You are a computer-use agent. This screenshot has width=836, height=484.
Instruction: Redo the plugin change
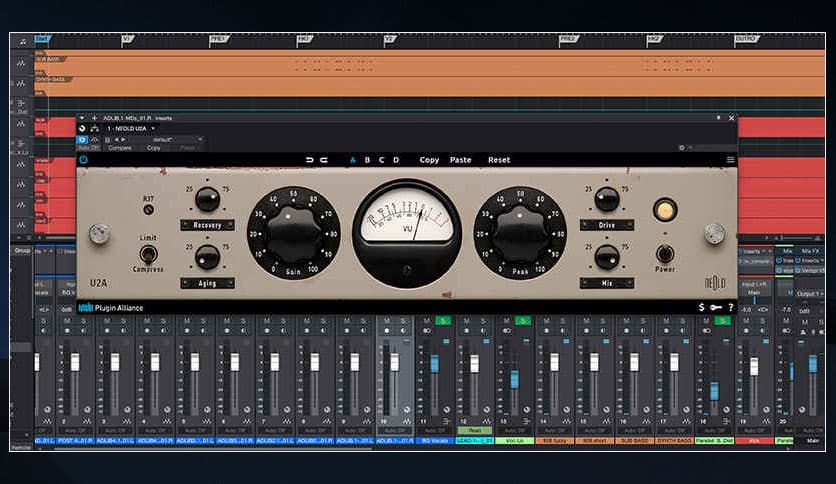(324, 160)
